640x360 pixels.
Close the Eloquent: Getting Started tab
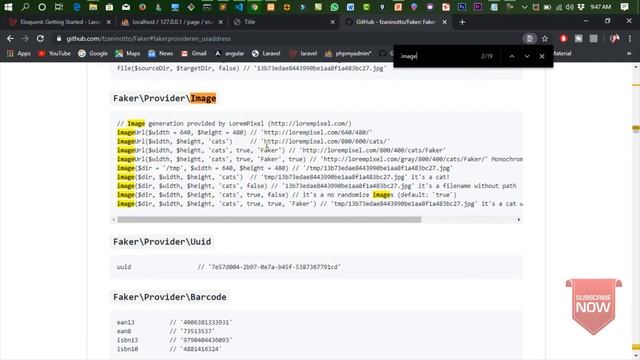click(109, 22)
